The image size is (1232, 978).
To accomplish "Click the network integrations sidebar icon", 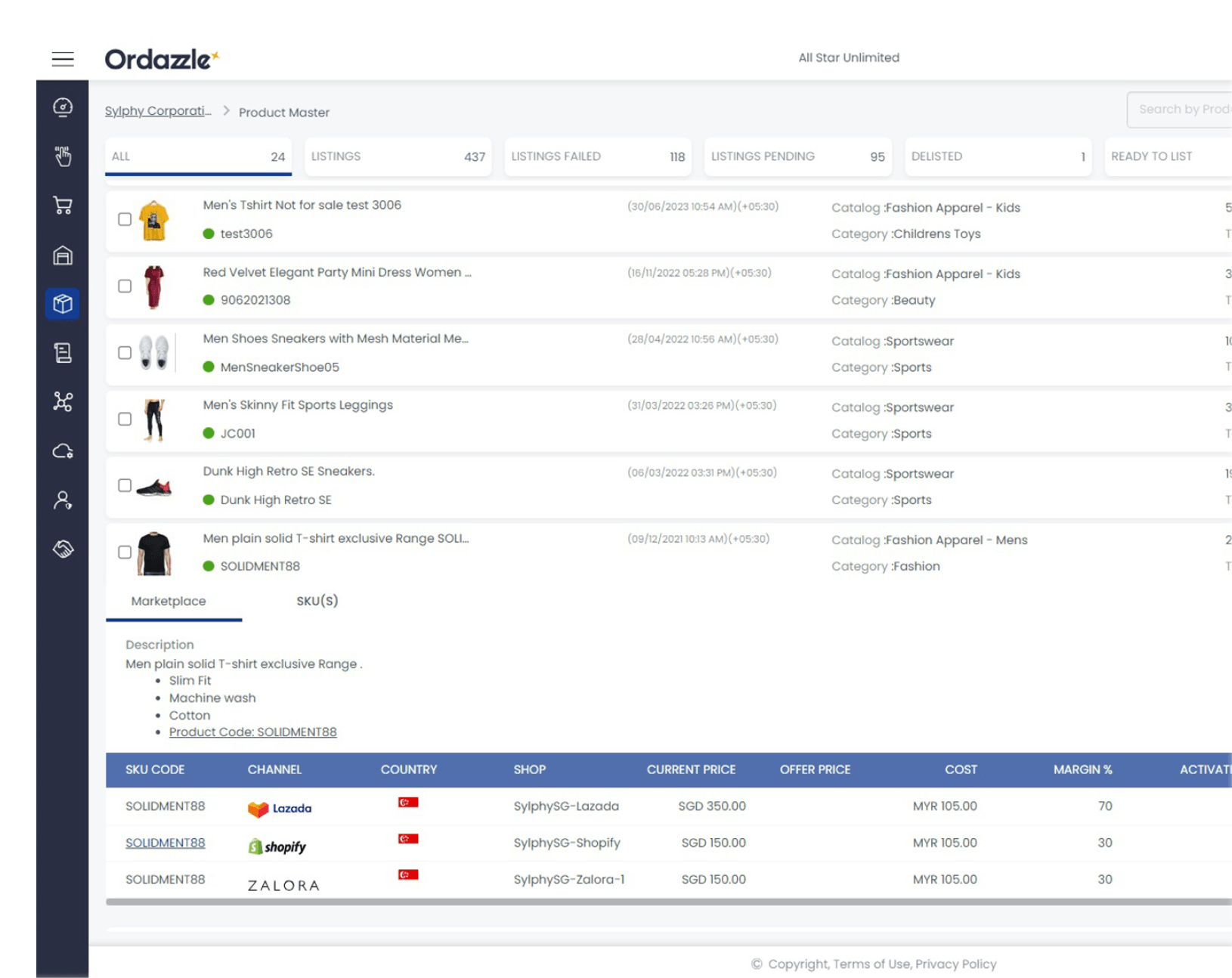I will click(63, 401).
